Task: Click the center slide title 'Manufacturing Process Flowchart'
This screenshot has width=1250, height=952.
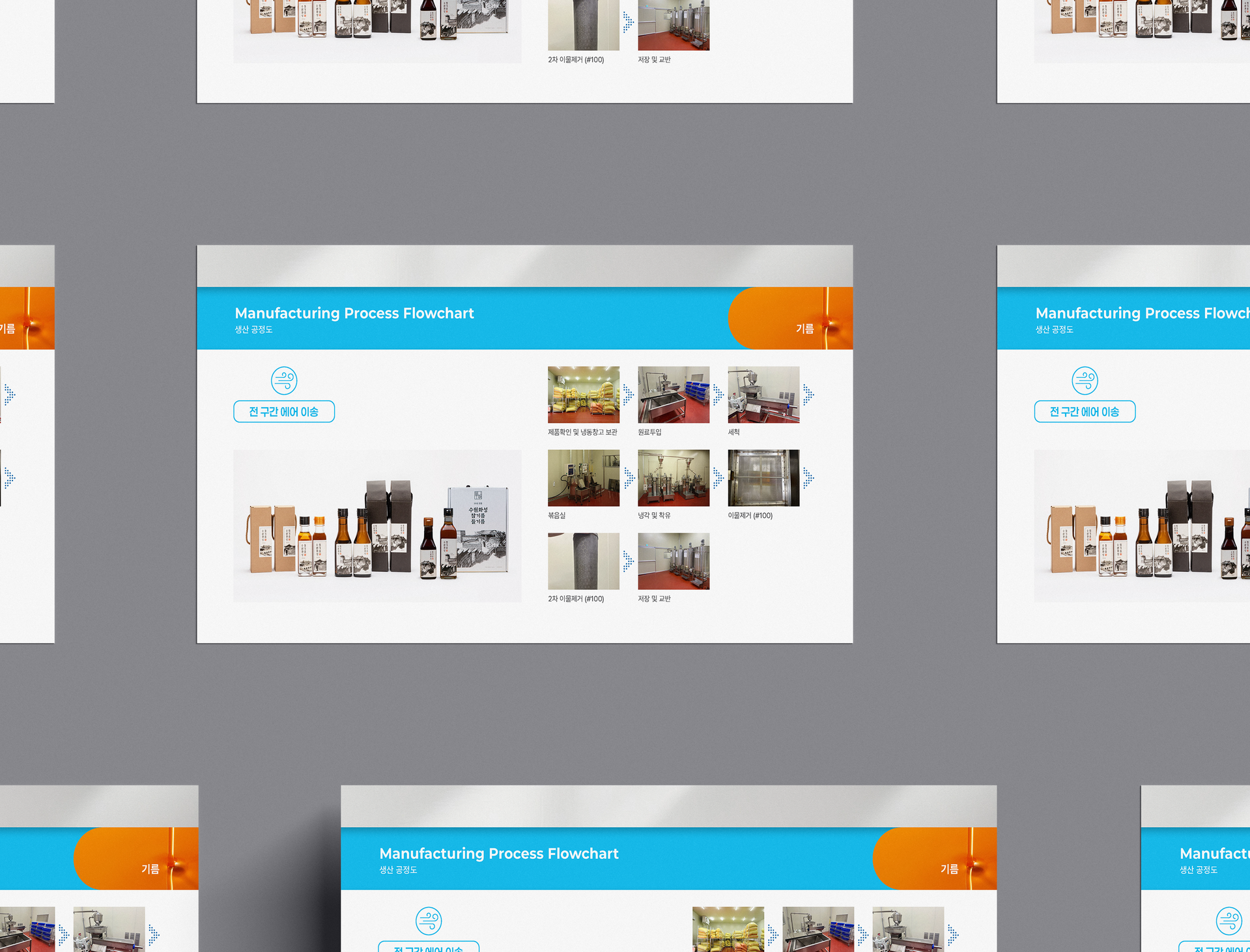Action: point(354,313)
